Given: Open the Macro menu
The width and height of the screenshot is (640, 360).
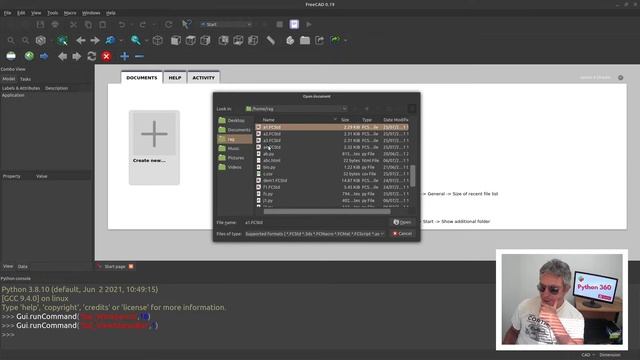Looking at the screenshot, I should 70,13.
